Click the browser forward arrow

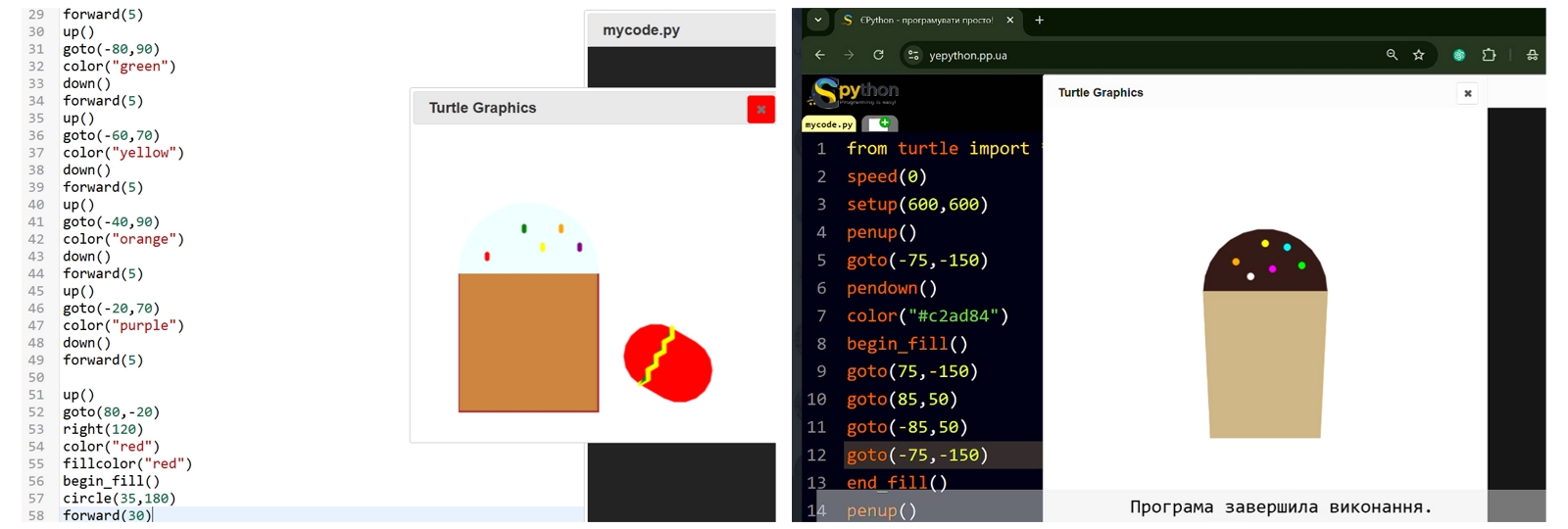(849, 55)
